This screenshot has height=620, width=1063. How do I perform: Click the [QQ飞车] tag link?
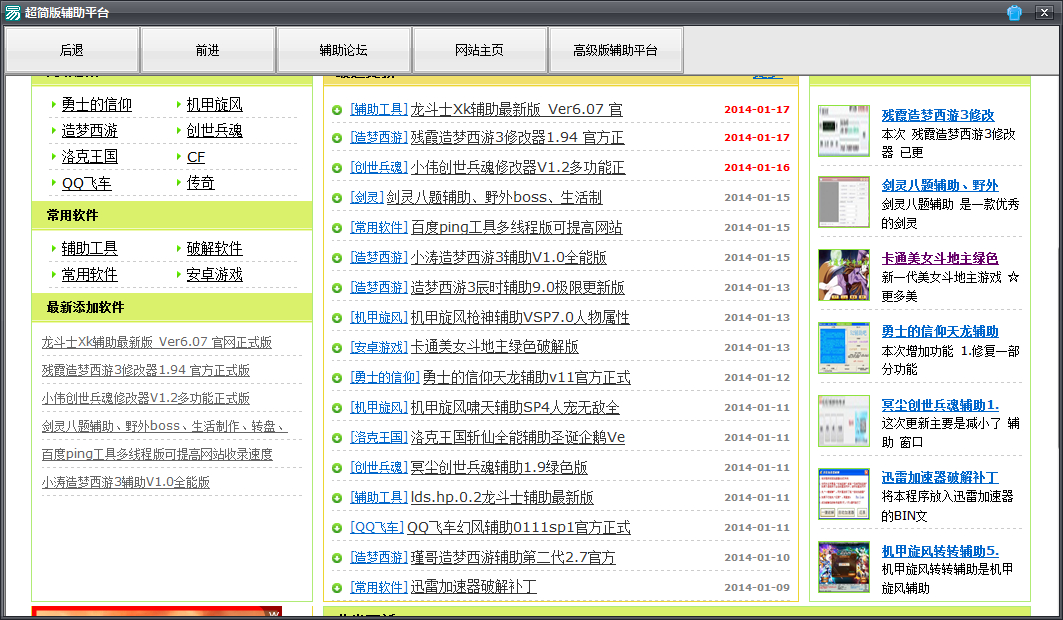coord(377,527)
